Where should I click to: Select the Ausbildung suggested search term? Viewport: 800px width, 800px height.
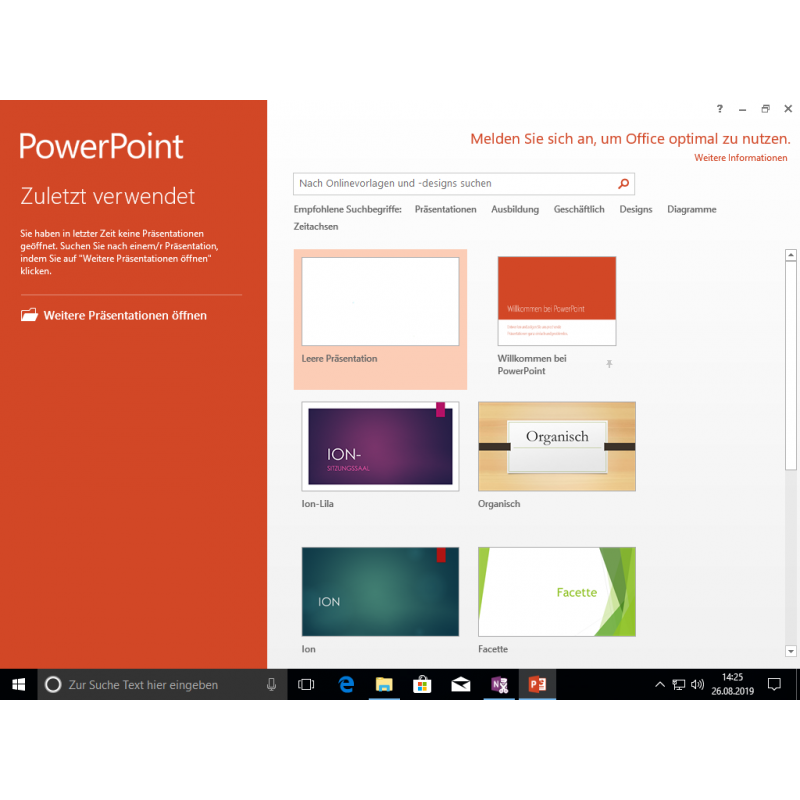click(x=515, y=210)
